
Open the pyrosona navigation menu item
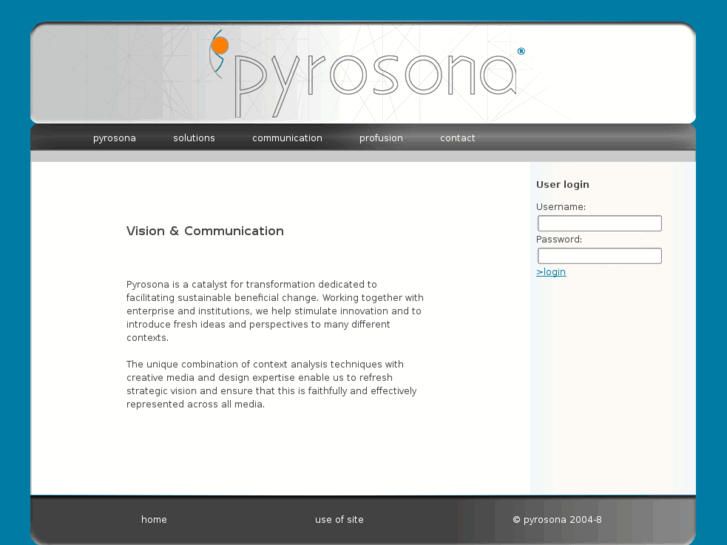pos(115,138)
